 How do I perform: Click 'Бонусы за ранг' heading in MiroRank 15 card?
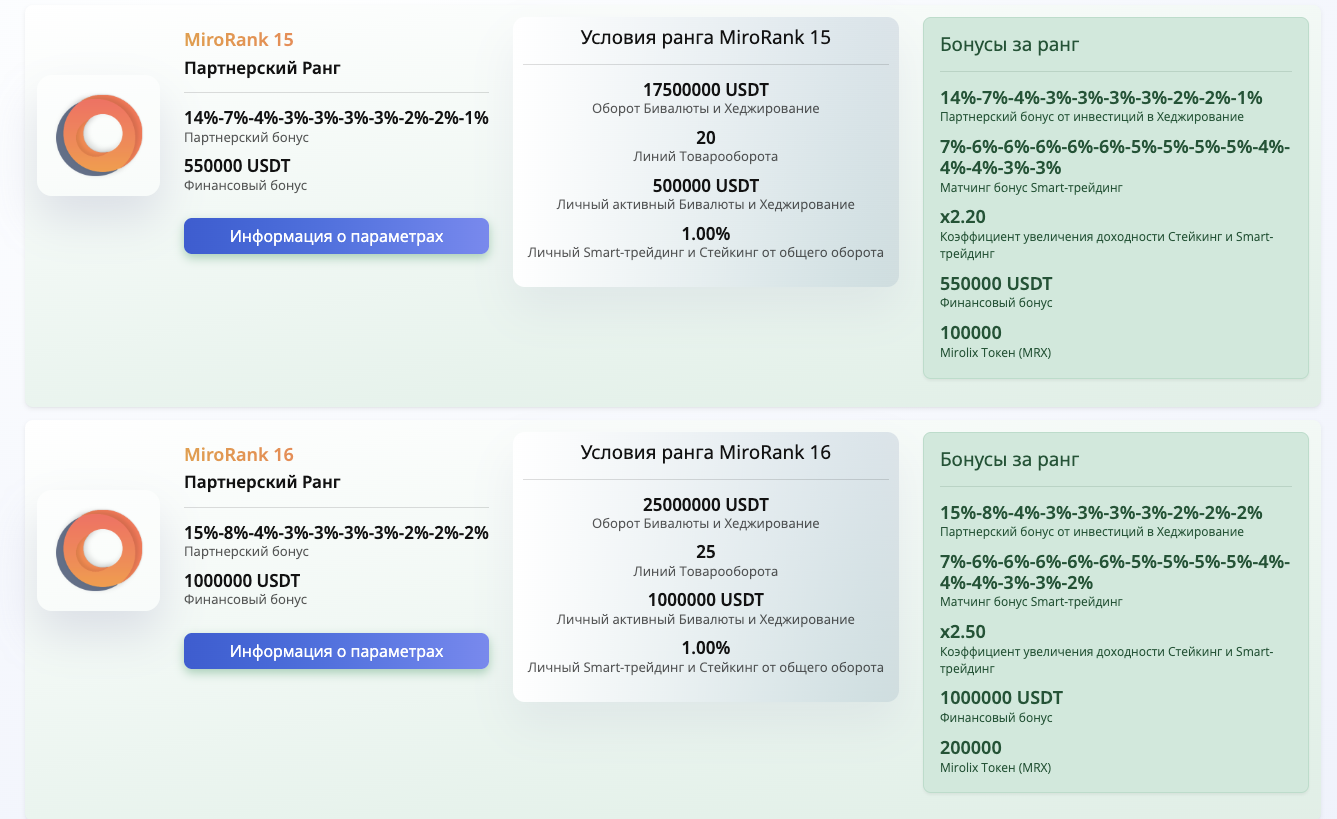pyautogui.click(x=1009, y=44)
